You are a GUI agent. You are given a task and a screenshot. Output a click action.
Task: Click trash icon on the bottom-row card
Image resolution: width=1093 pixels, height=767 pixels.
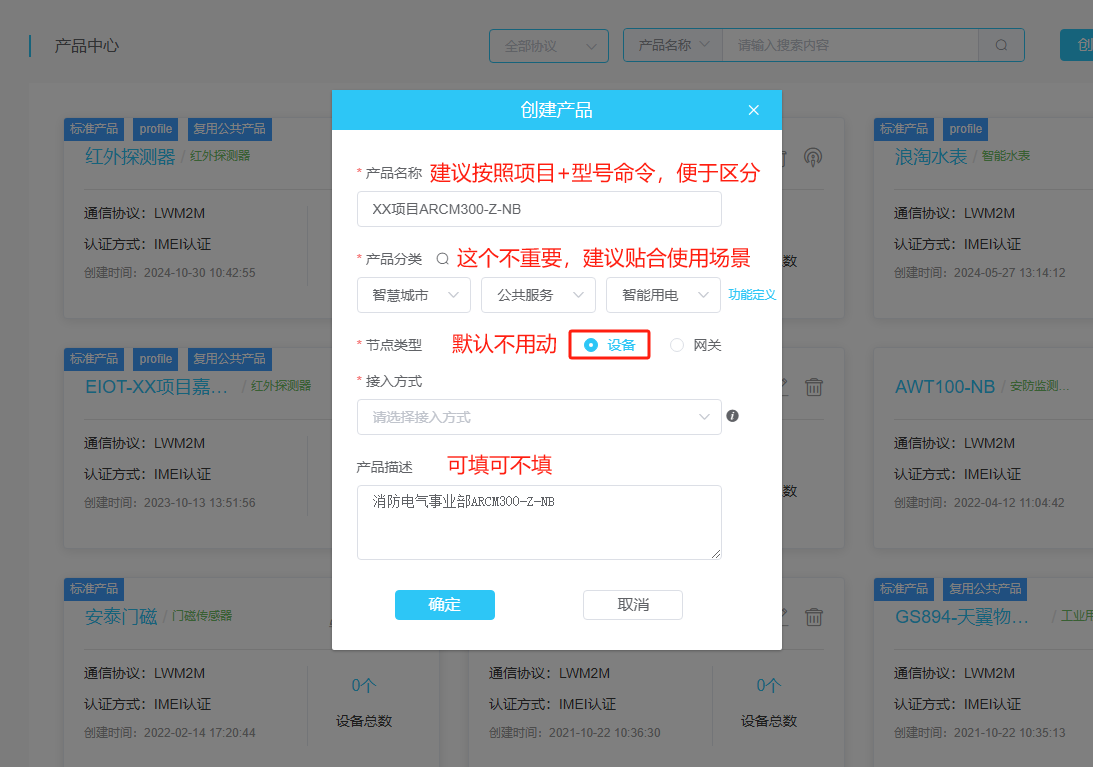814,617
